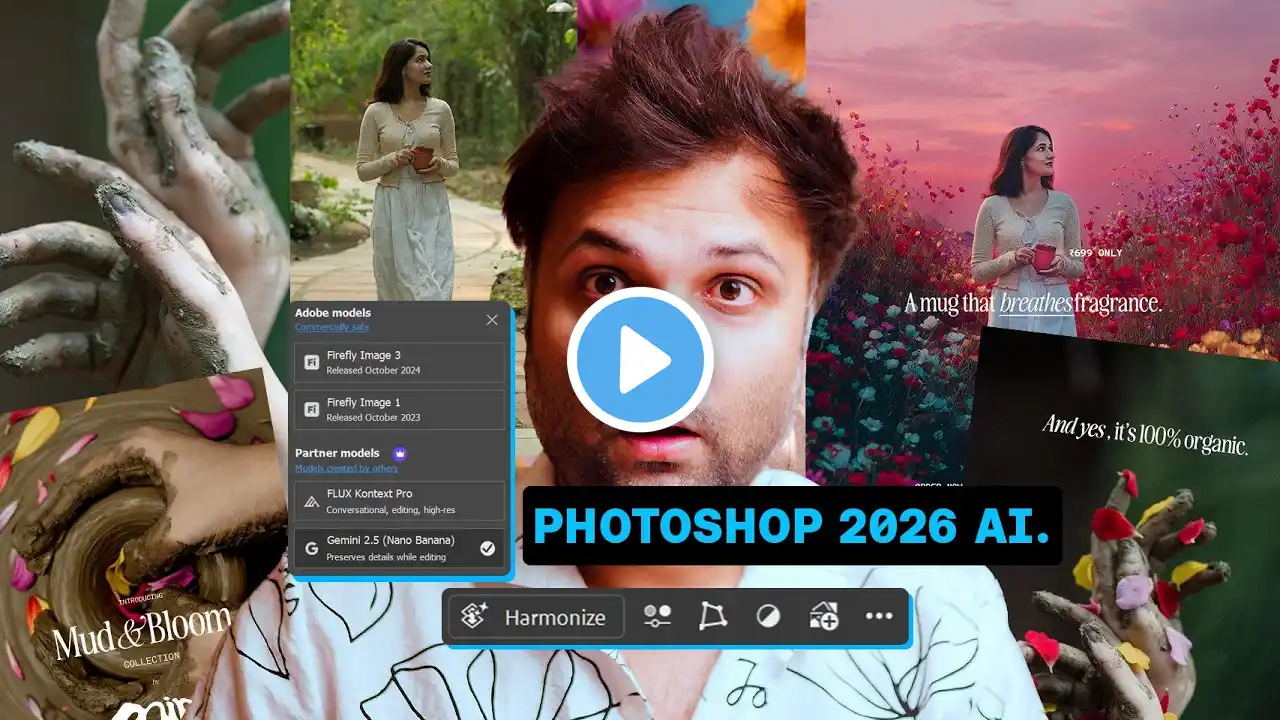Click the half-filled circle icon in the toolbar
Screen dimensions: 1280x720
[x=768, y=617]
